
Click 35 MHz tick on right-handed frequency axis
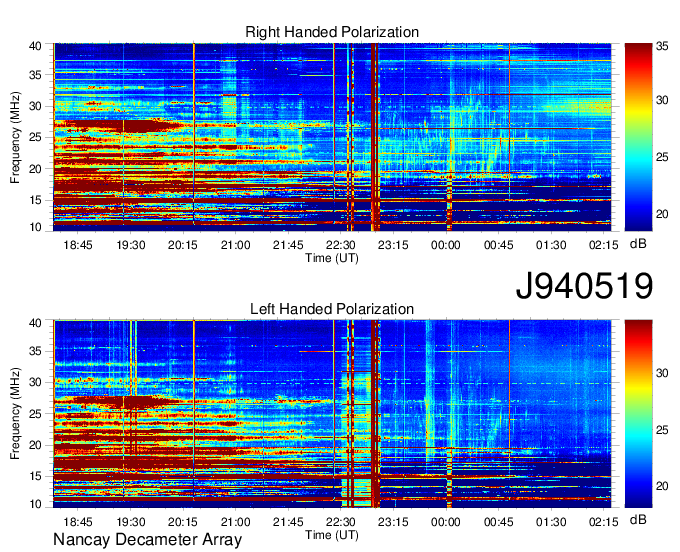coord(35,75)
